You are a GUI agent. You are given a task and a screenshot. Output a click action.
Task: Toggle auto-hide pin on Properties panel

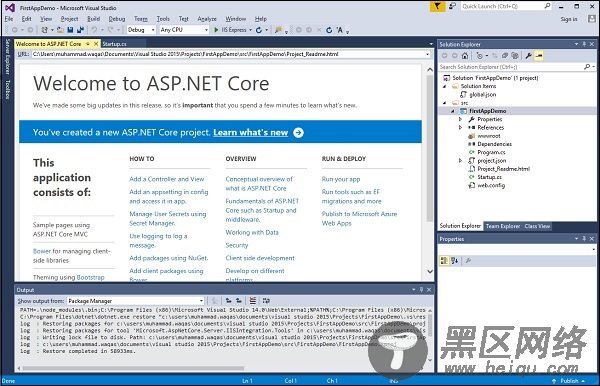tap(584, 239)
